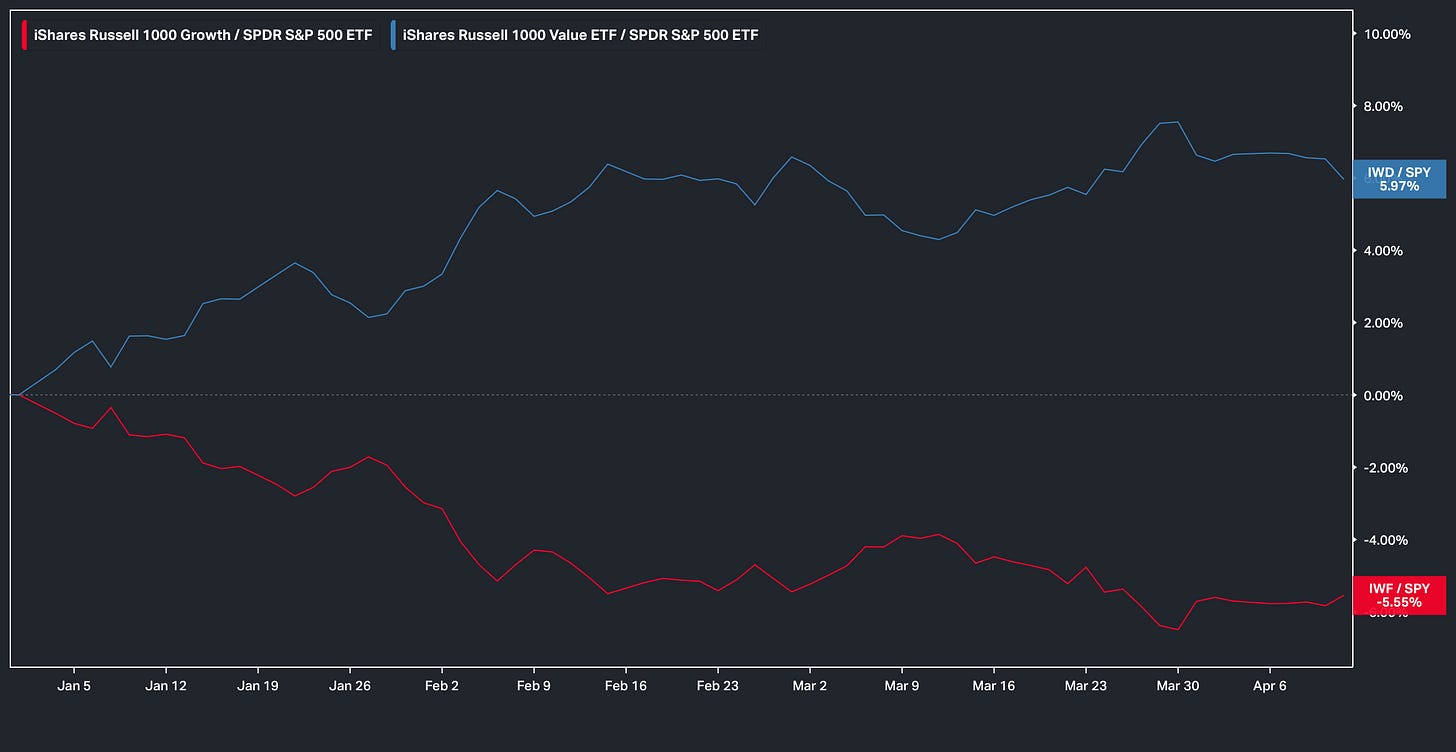Click the Mar 9 date label

pos(902,686)
